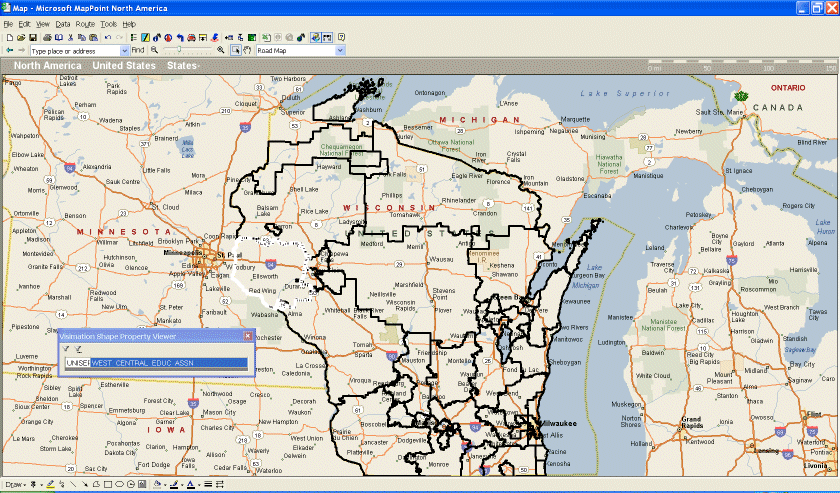This screenshot has width=840, height=493.
Task: Open the Draw menu dropdown
Action: (x=16, y=484)
